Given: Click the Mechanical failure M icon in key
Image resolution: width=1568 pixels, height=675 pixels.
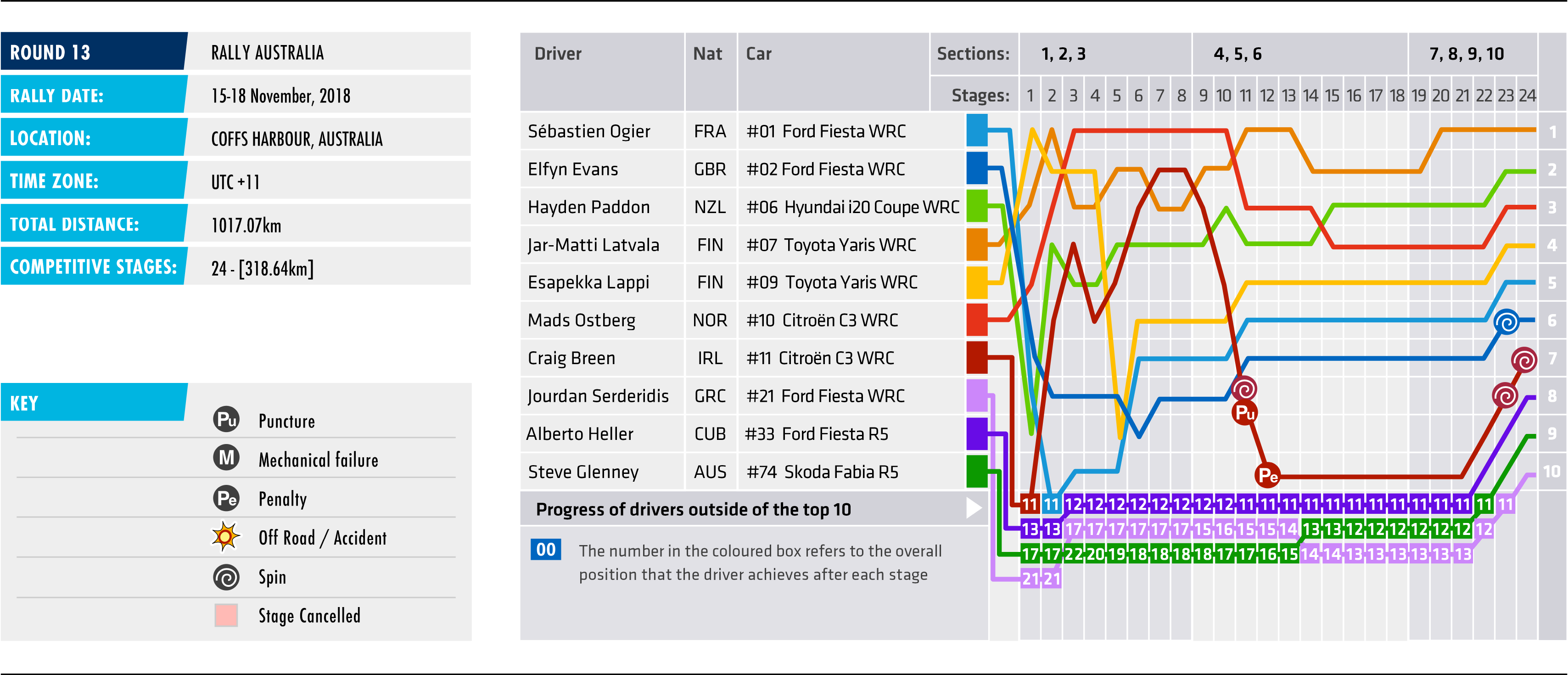Looking at the screenshot, I should pyautogui.click(x=226, y=458).
